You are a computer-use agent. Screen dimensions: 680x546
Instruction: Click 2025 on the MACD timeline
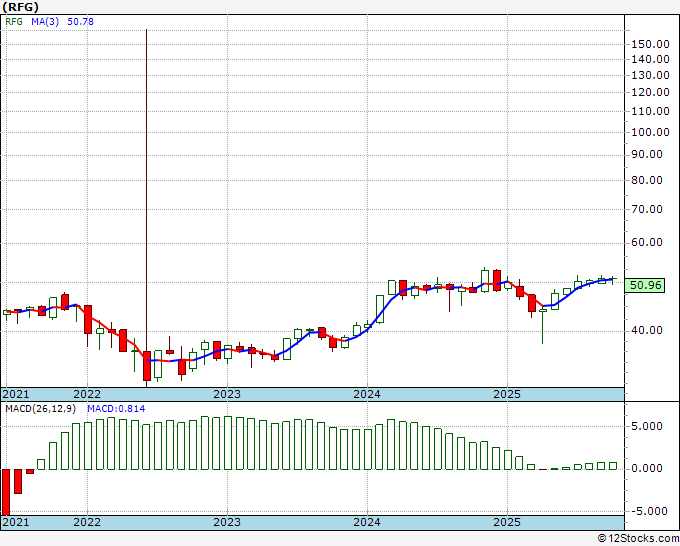507,522
